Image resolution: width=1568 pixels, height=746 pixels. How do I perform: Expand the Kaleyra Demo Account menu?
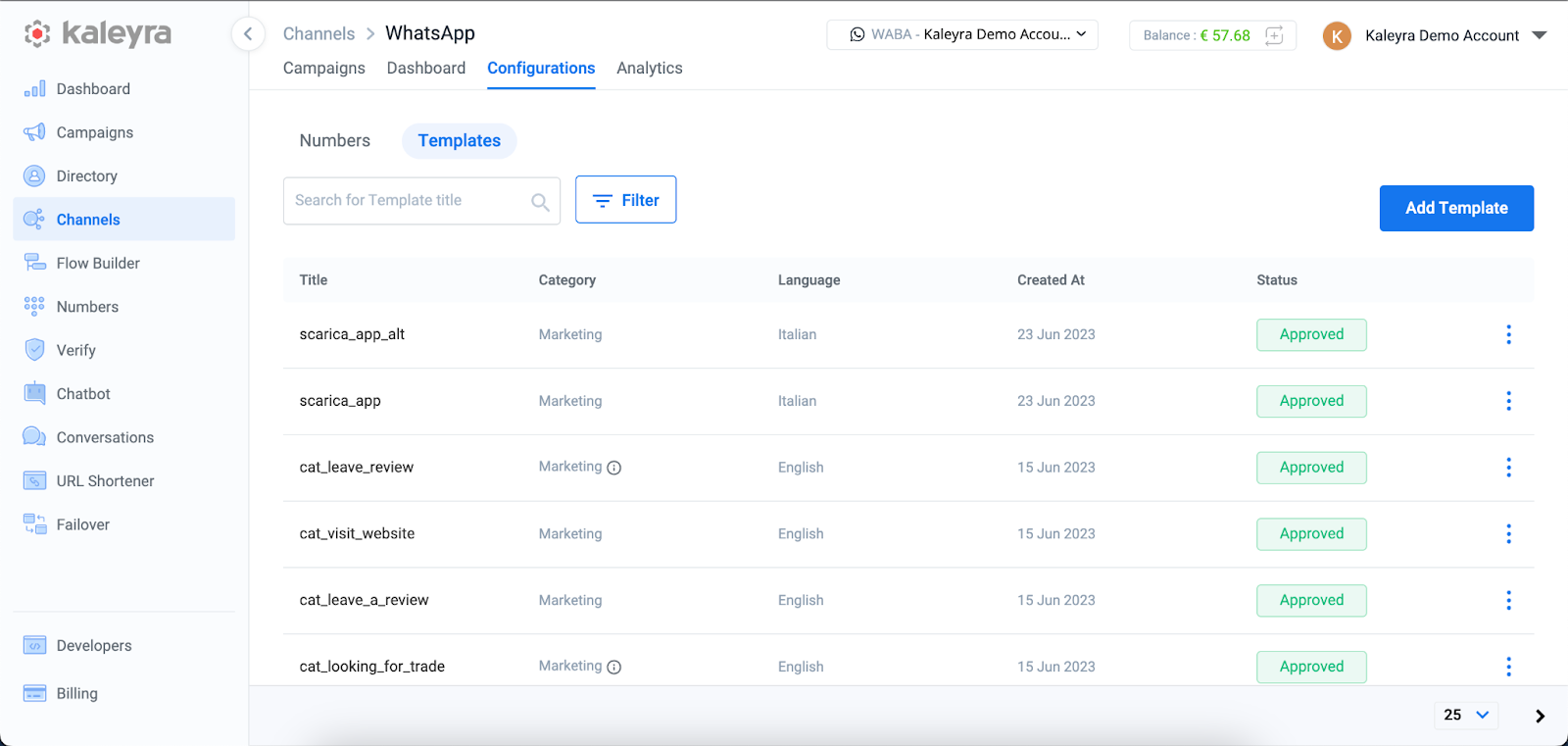[x=1540, y=35]
